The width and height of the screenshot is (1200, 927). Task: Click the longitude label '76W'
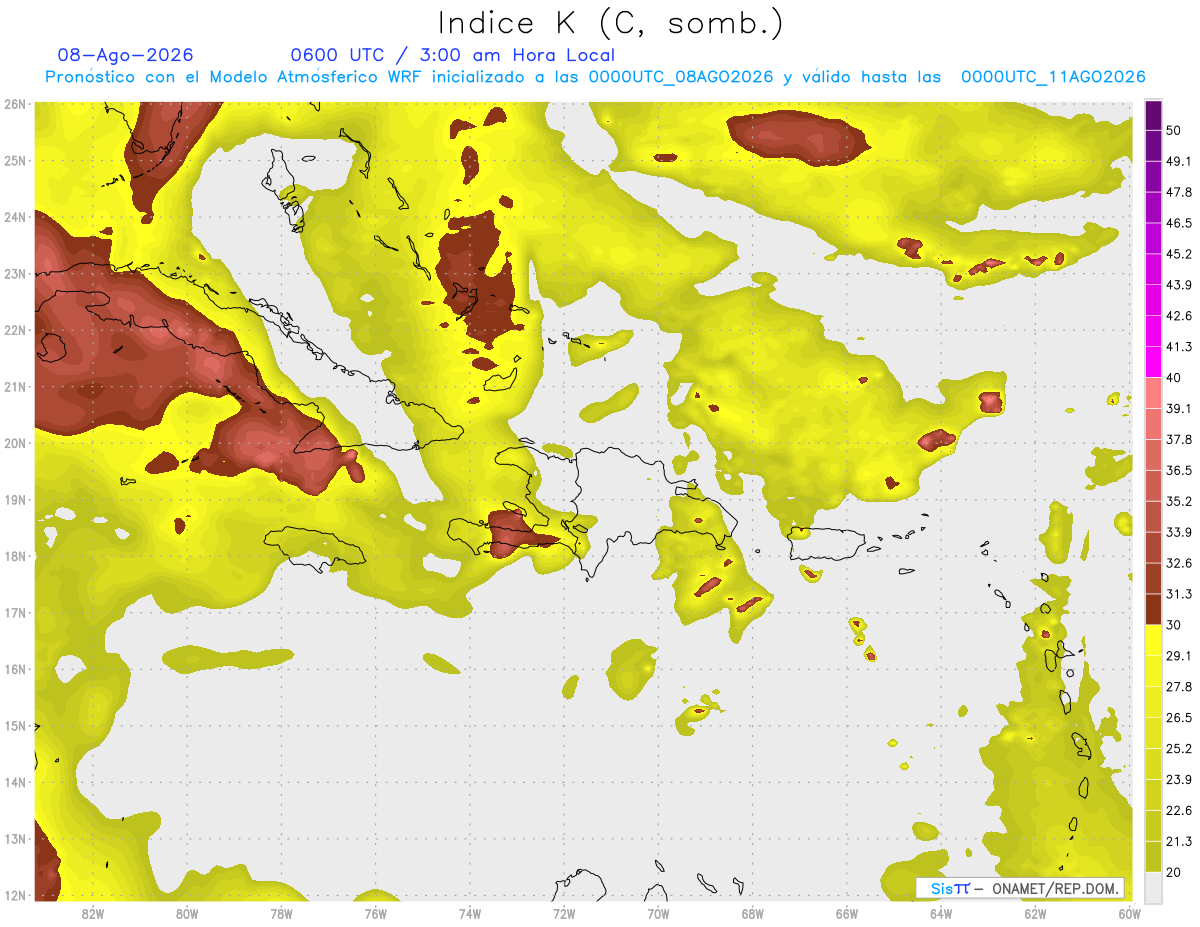tap(376, 914)
